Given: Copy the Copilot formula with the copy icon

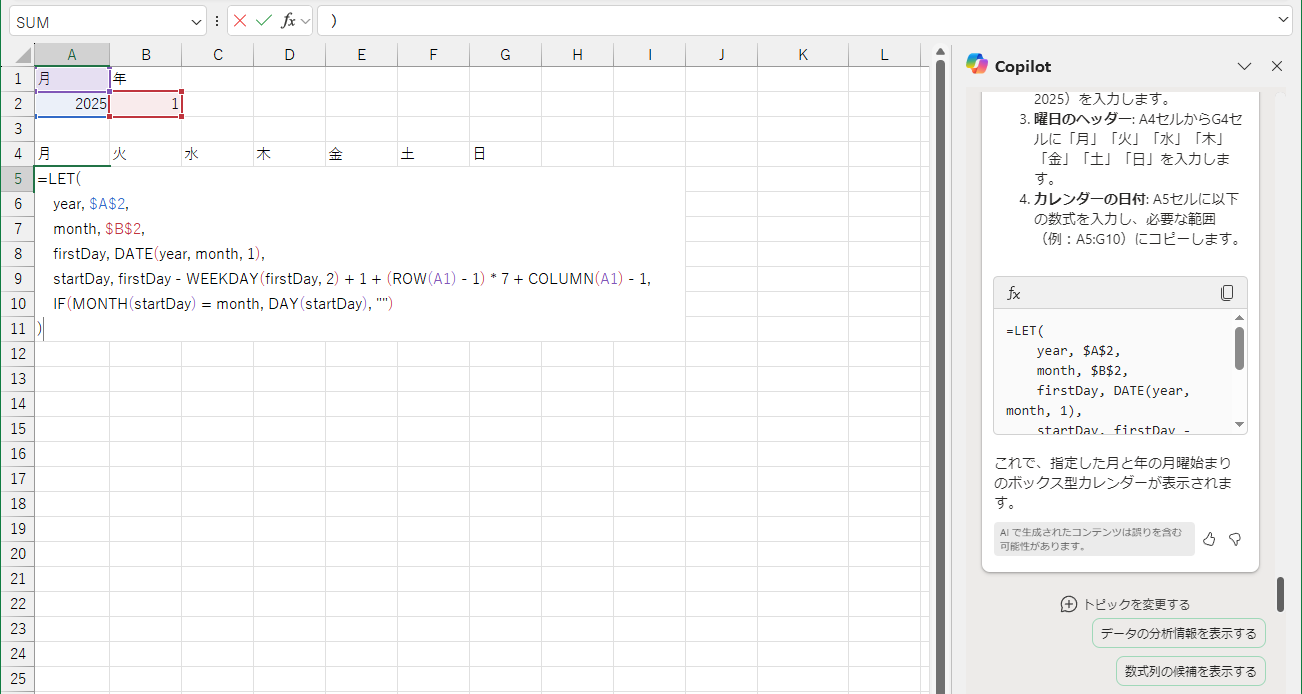Looking at the screenshot, I should (x=1227, y=293).
